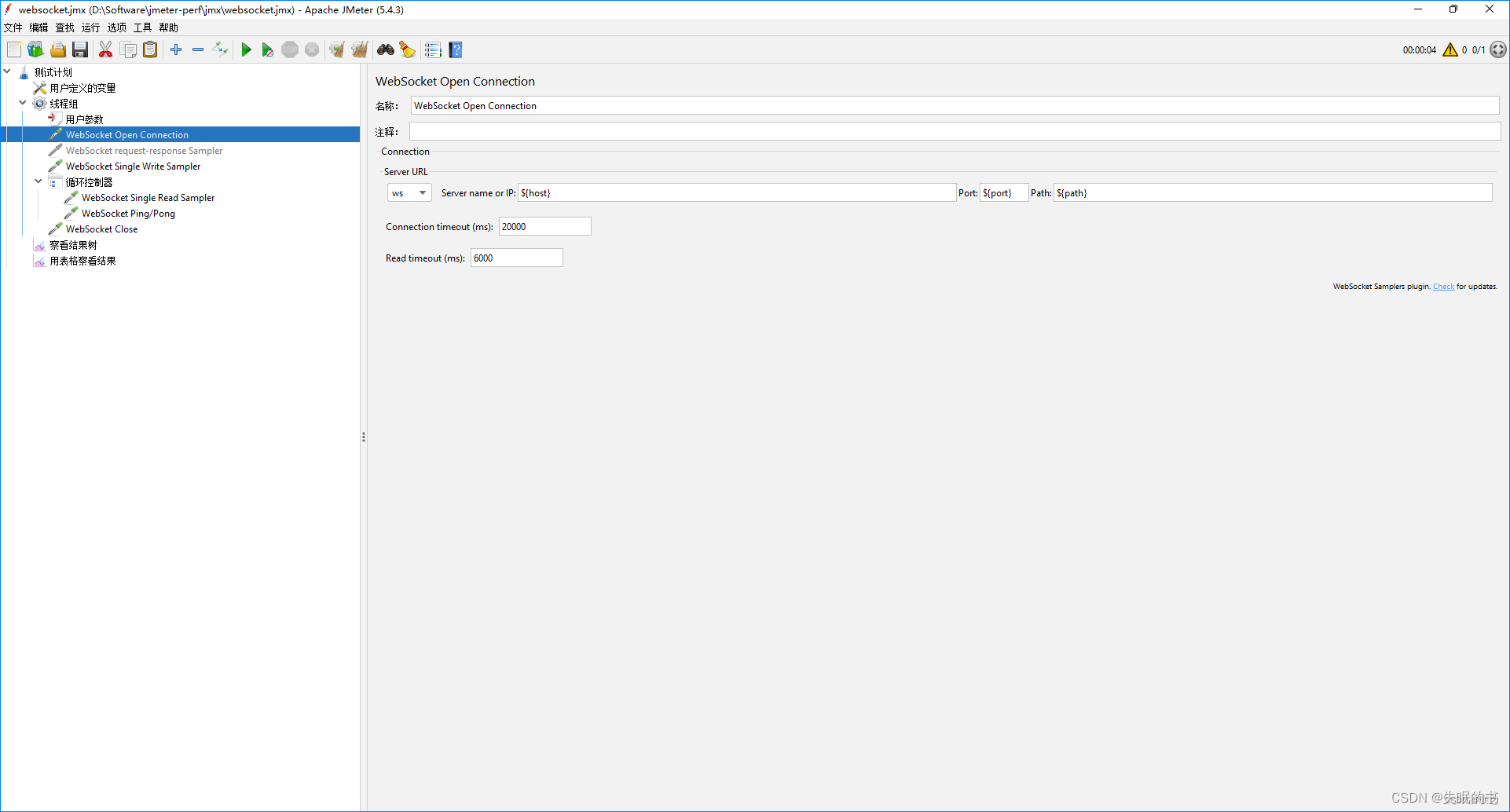Click the Toggle enabled state icon
This screenshot has width=1510, height=812.
(221, 49)
